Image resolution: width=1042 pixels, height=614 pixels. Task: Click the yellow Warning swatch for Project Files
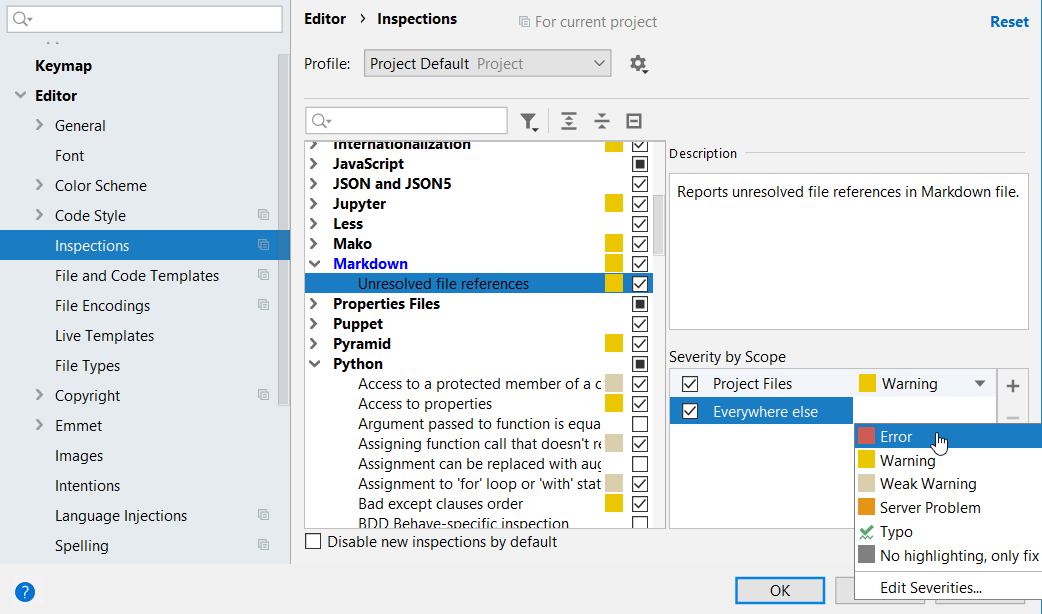(867, 384)
